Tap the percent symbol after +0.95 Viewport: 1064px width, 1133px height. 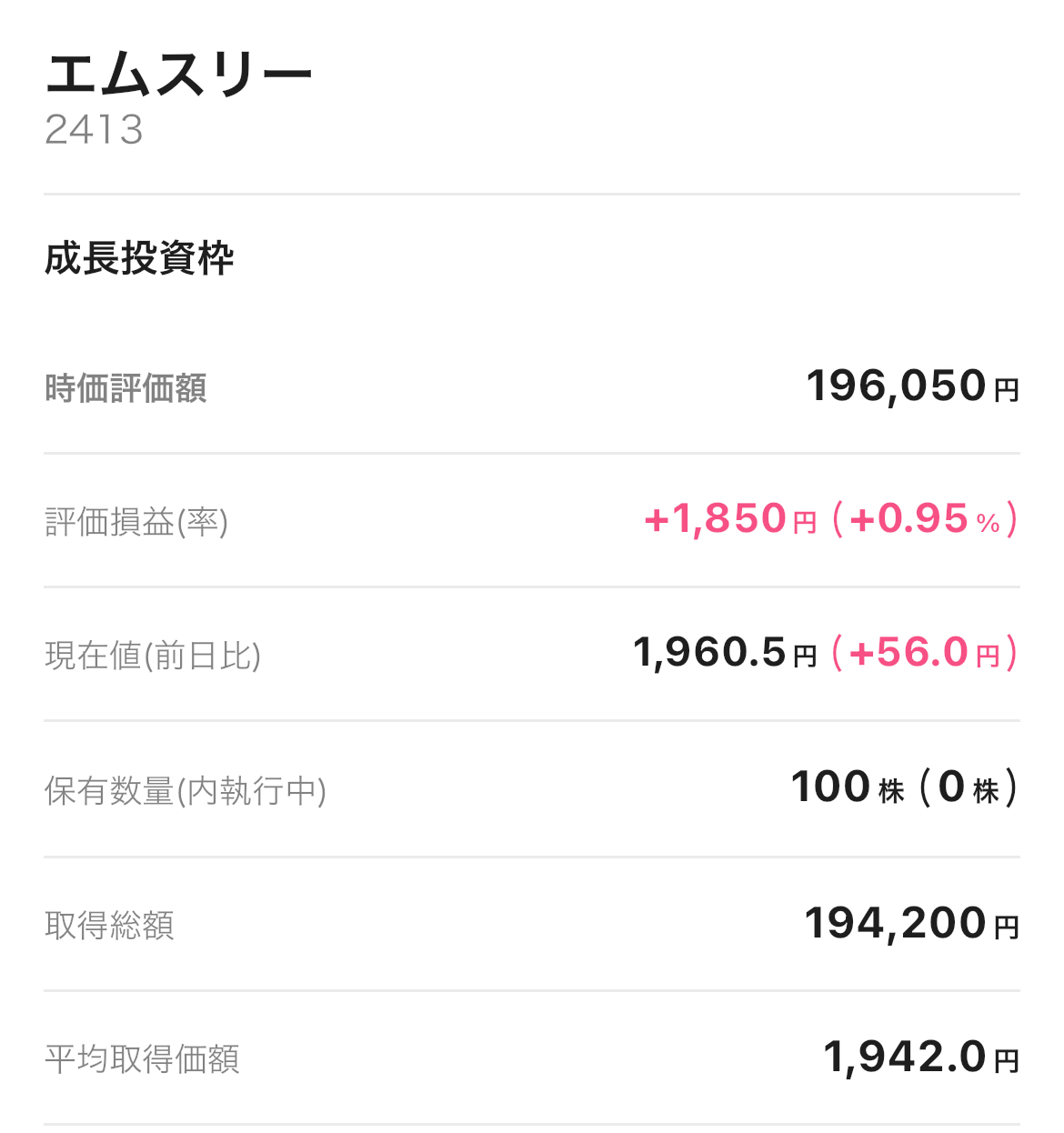(x=989, y=523)
